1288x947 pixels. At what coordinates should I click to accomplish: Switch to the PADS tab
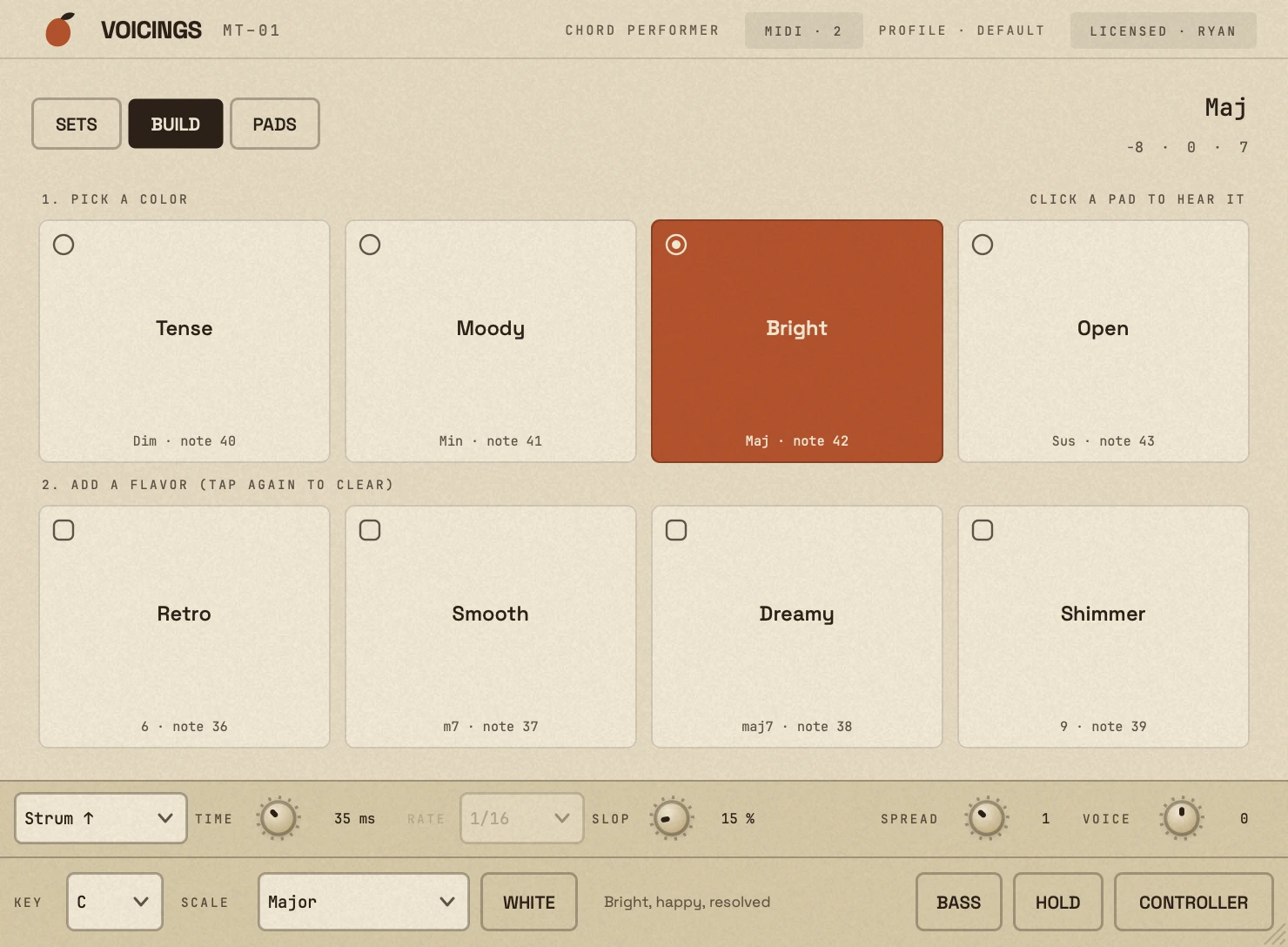point(275,124)
